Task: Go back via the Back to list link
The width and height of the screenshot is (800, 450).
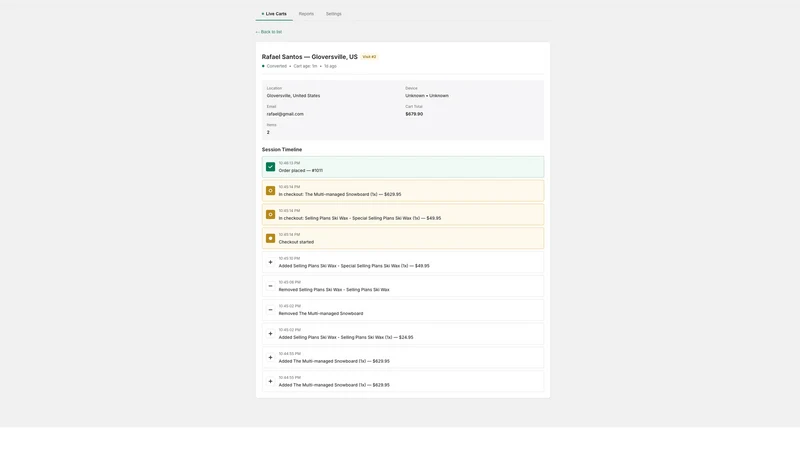Action: [269, 32]
